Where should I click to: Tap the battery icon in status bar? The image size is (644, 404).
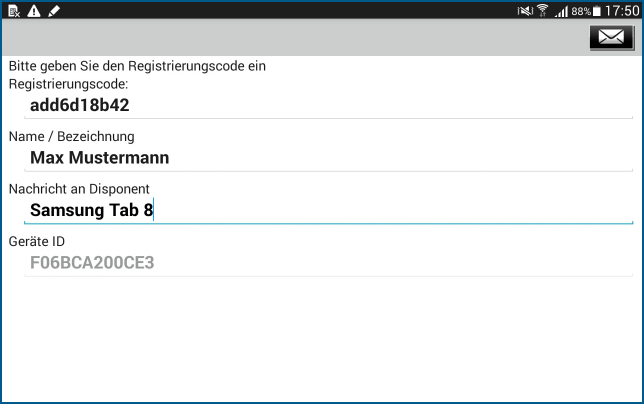click(x=597, y=11)
